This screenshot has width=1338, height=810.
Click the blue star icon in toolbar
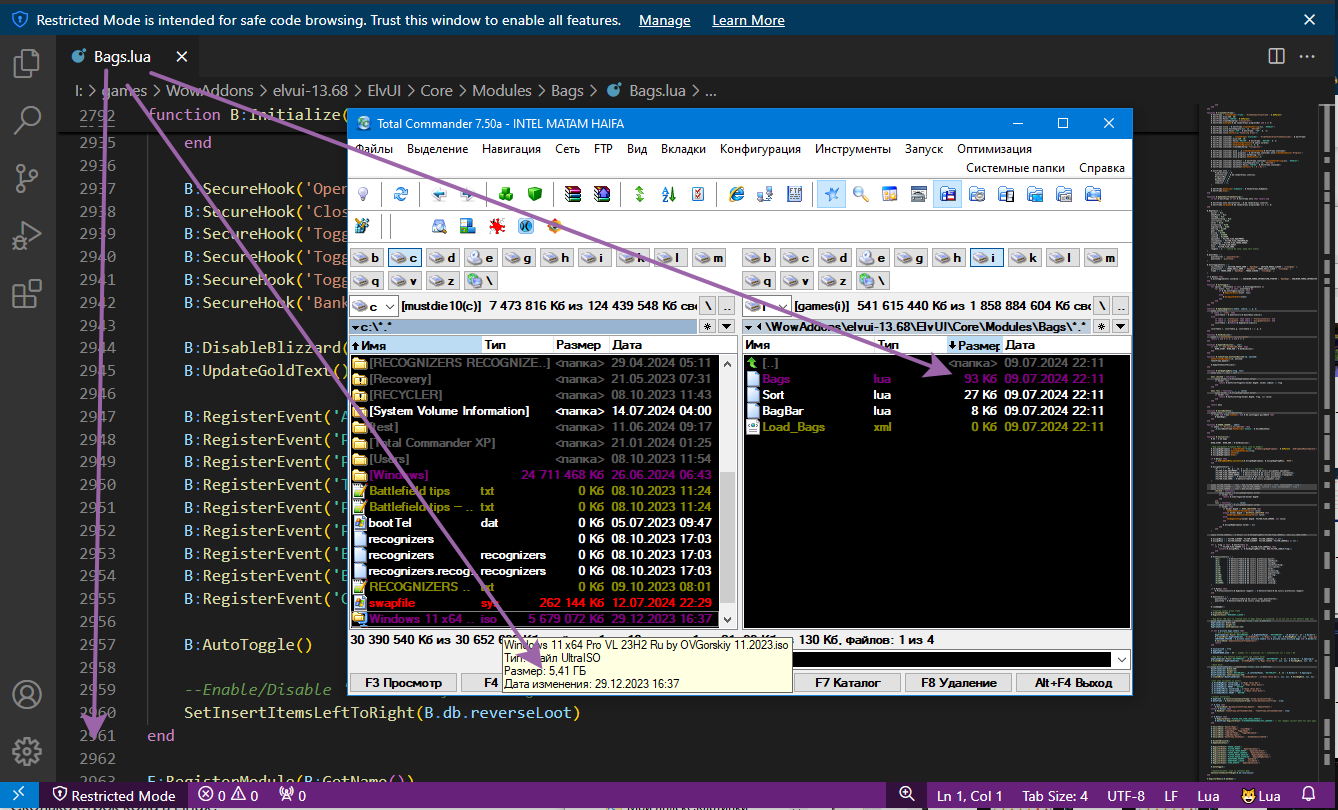point(830,194)
